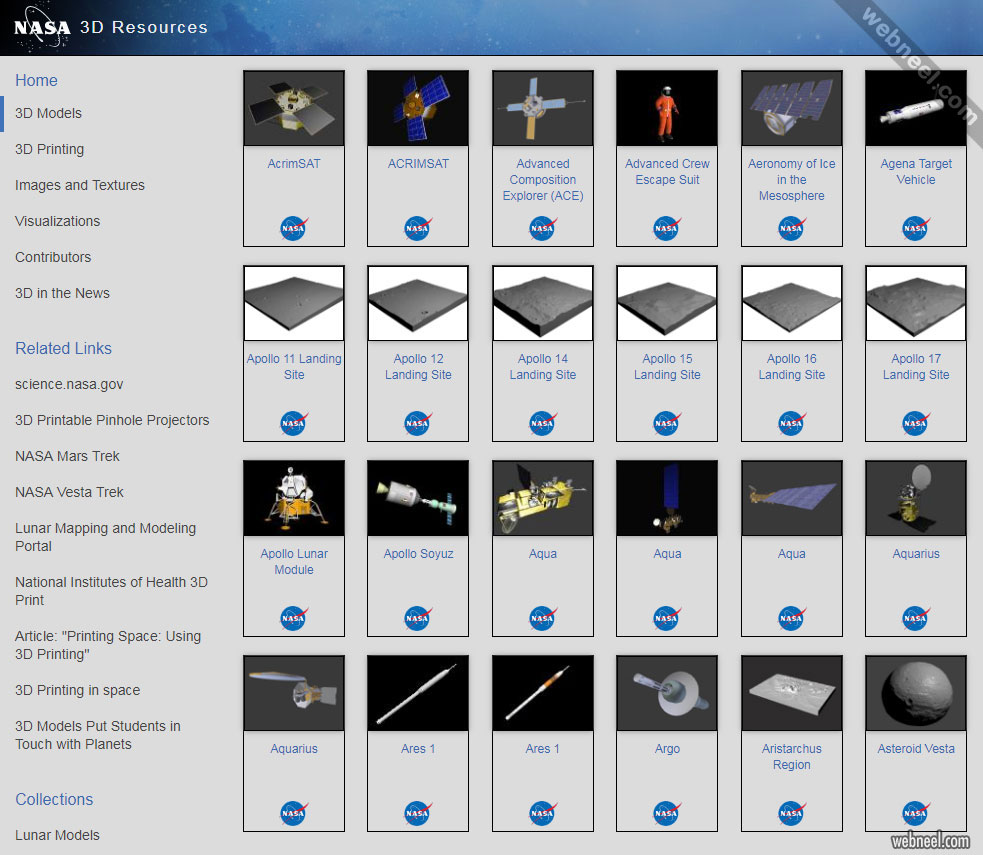Click NASA badge on Apollo Soyuz card

[x=418, y=618]
